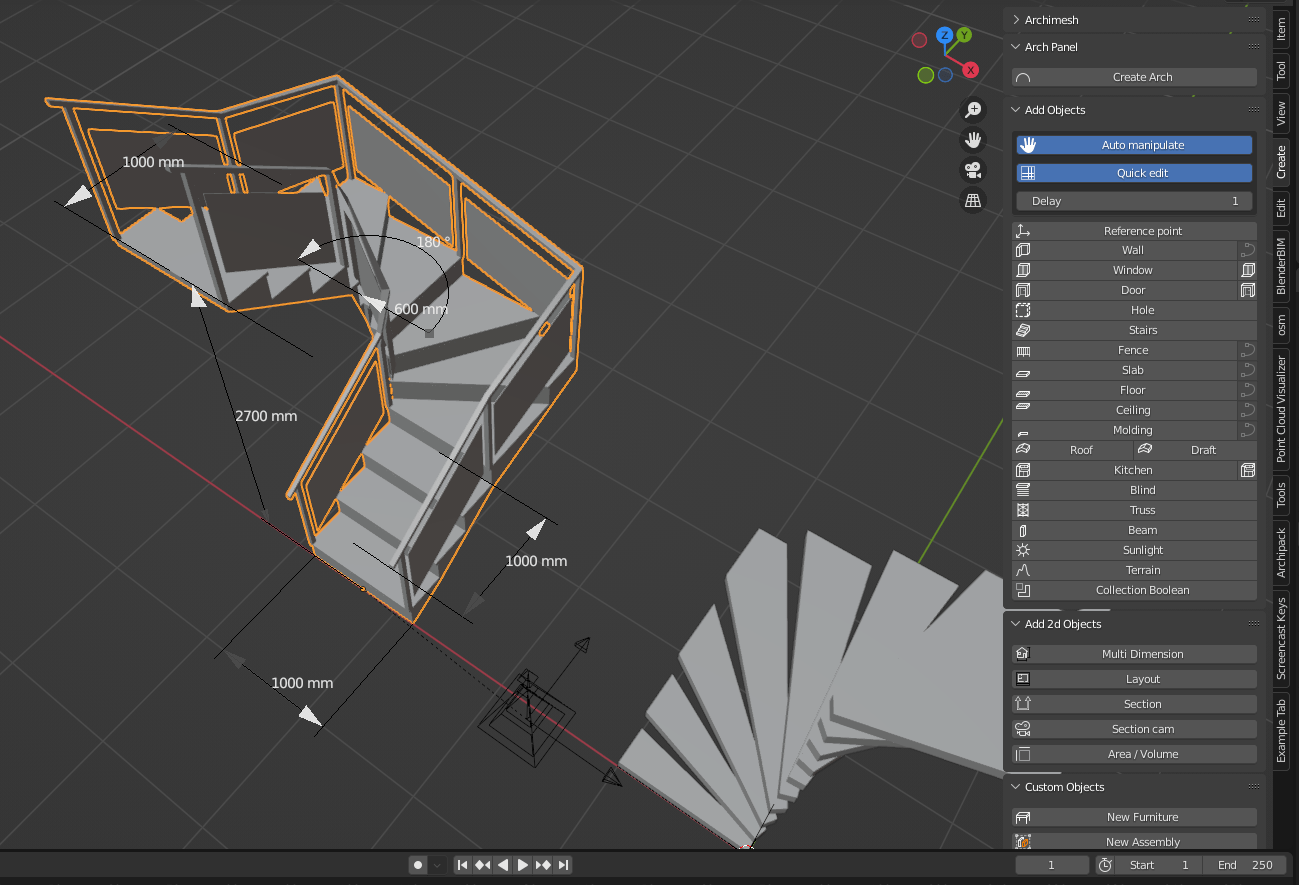Open the Window presets icon beside Window
Screen dimensions: 1299x885
(1248, 270)
